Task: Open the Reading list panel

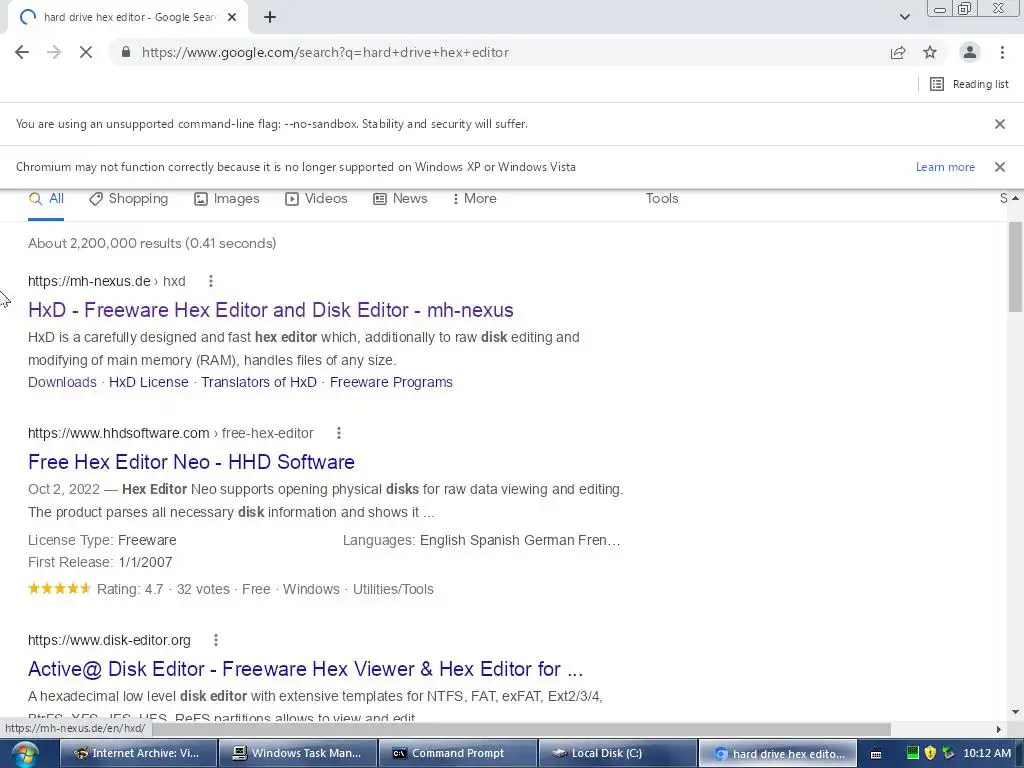Action: coord(969,84)
